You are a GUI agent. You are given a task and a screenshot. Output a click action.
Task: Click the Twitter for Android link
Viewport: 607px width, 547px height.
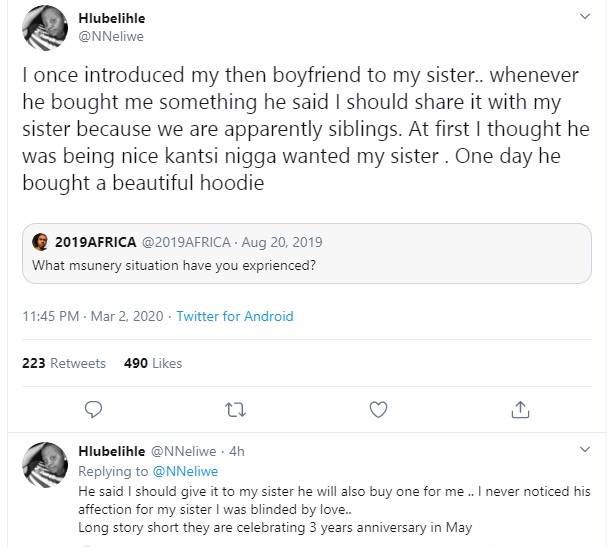[235, 316]
